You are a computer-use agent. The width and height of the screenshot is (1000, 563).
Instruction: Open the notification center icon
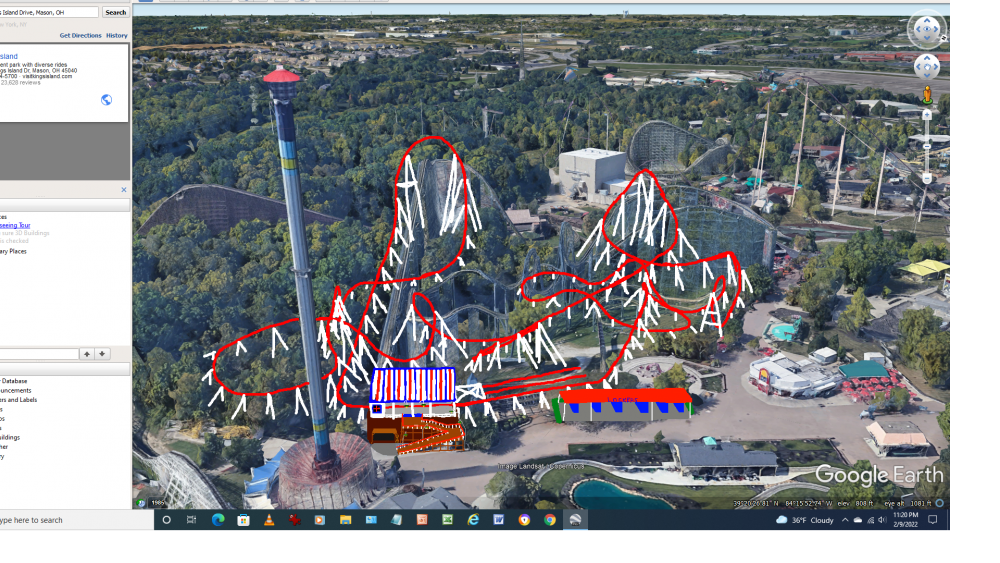(932, 520)
